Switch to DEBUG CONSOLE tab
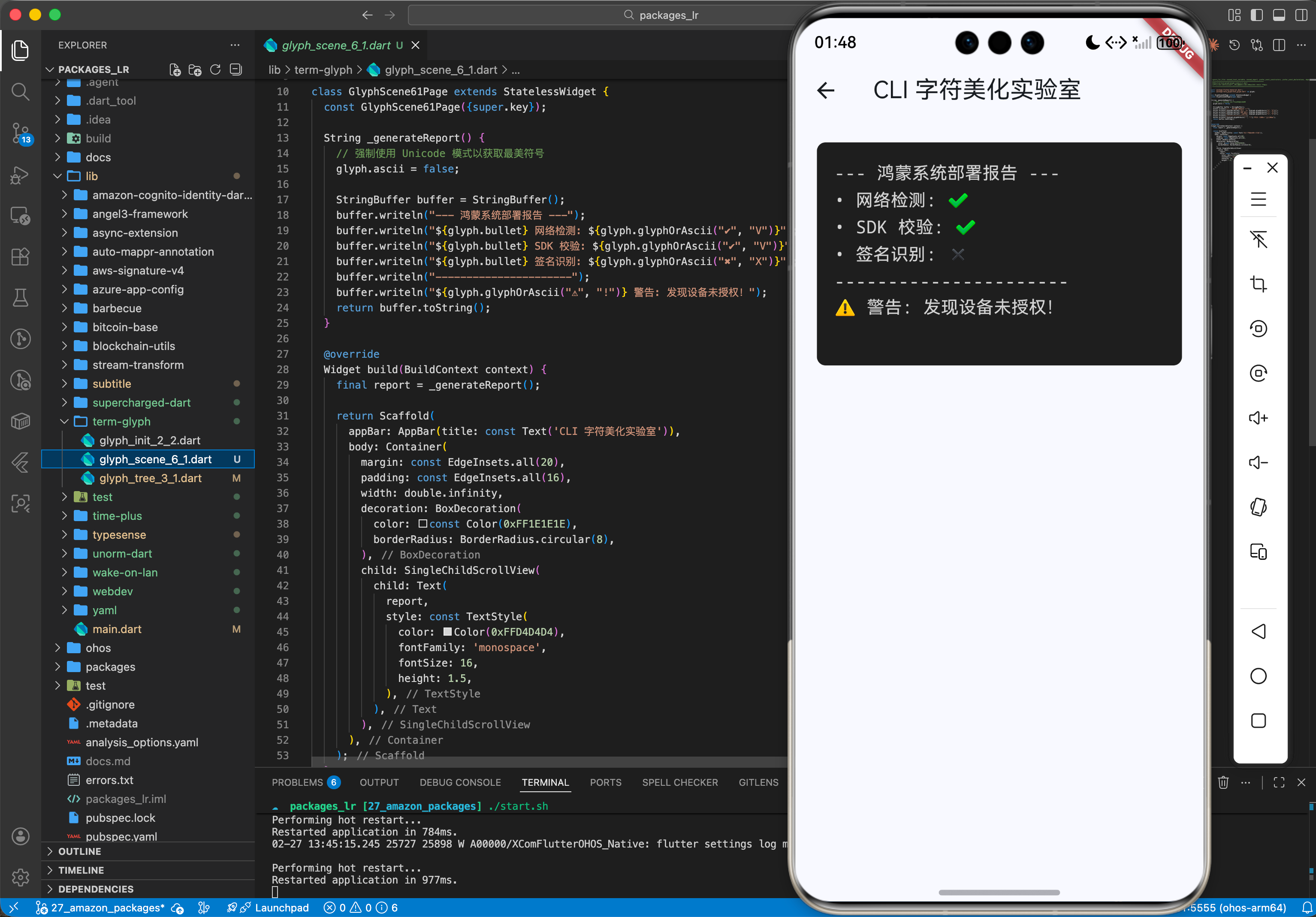The width and height of the screenshot is (1316, 917). coord(460,782)
